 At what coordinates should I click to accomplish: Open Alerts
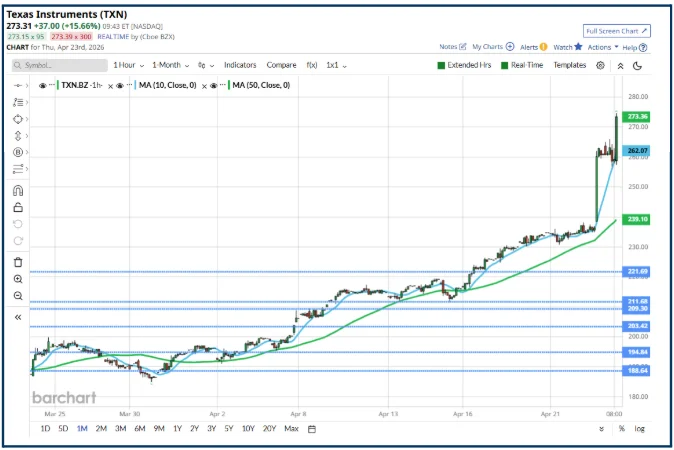pos(533,47)
